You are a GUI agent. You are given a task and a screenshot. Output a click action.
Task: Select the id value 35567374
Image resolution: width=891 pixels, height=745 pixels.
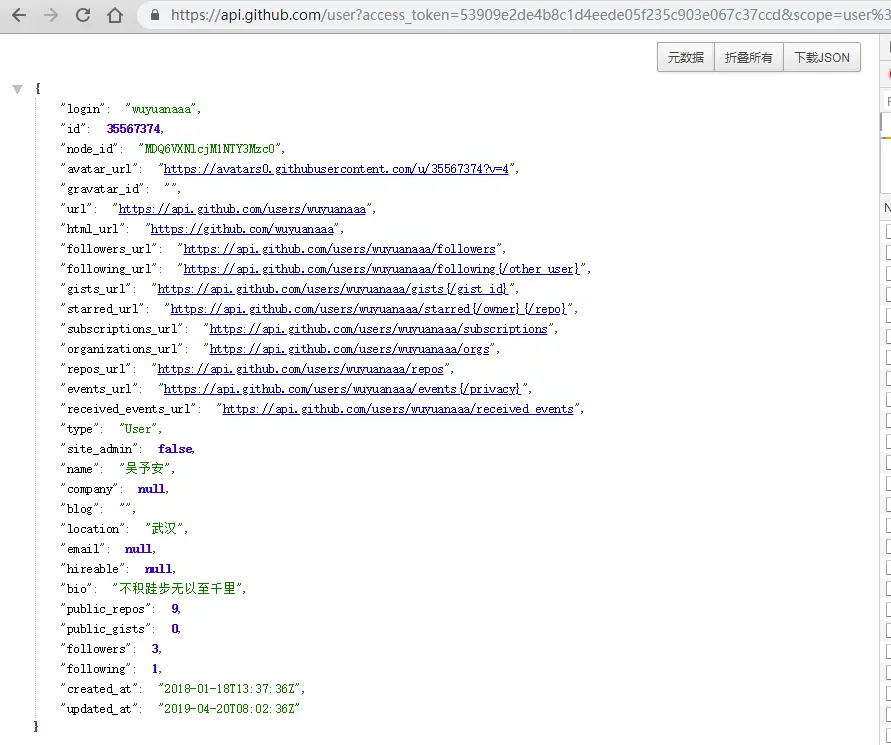pos(134,129)
